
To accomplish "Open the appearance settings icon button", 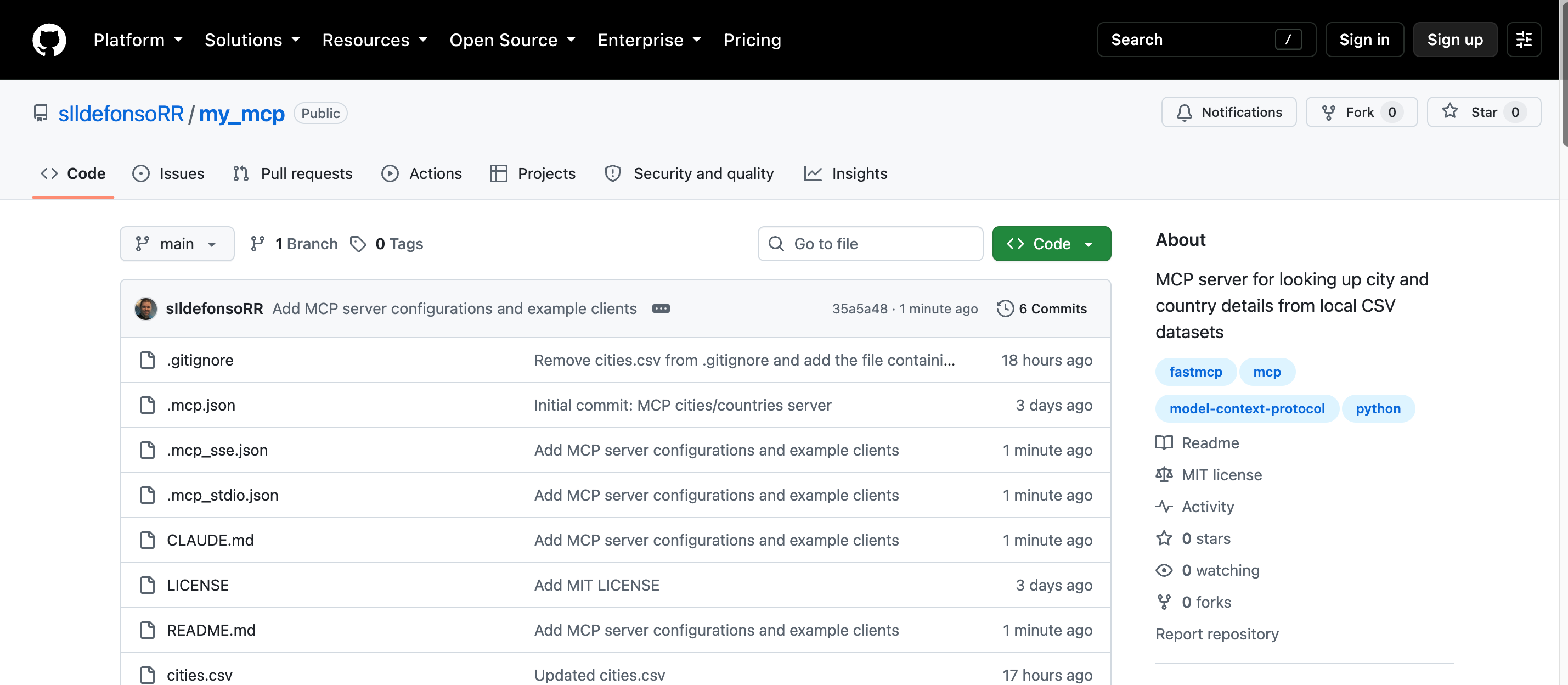I will (1524, 40).
